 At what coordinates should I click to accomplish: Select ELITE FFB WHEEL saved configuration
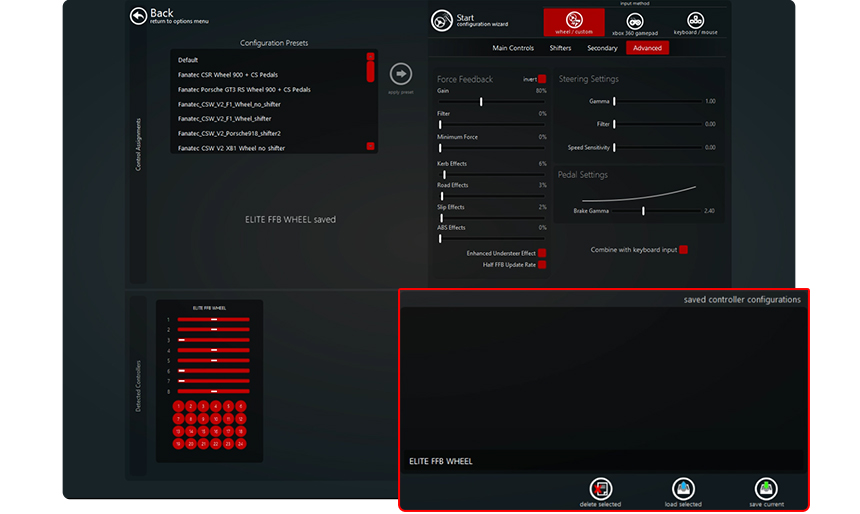[x=441, y=461]
